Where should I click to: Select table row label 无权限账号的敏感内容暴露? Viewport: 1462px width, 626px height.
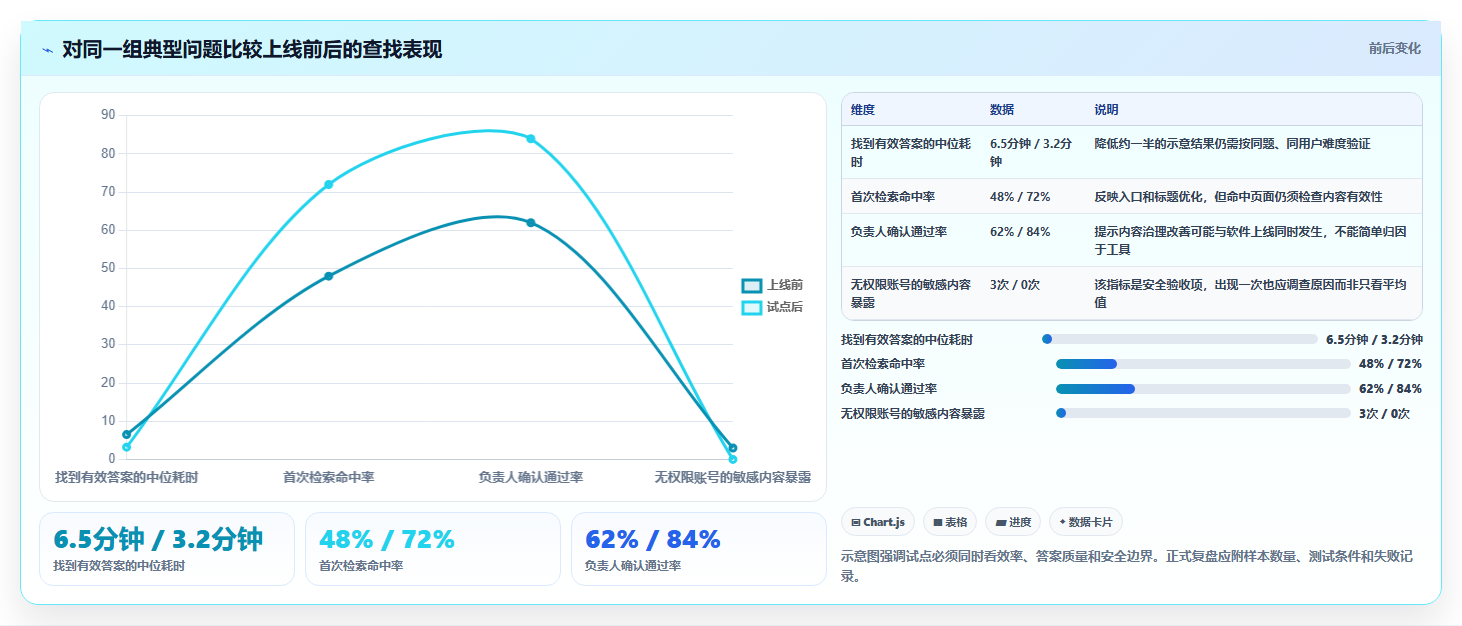point(911,293)
